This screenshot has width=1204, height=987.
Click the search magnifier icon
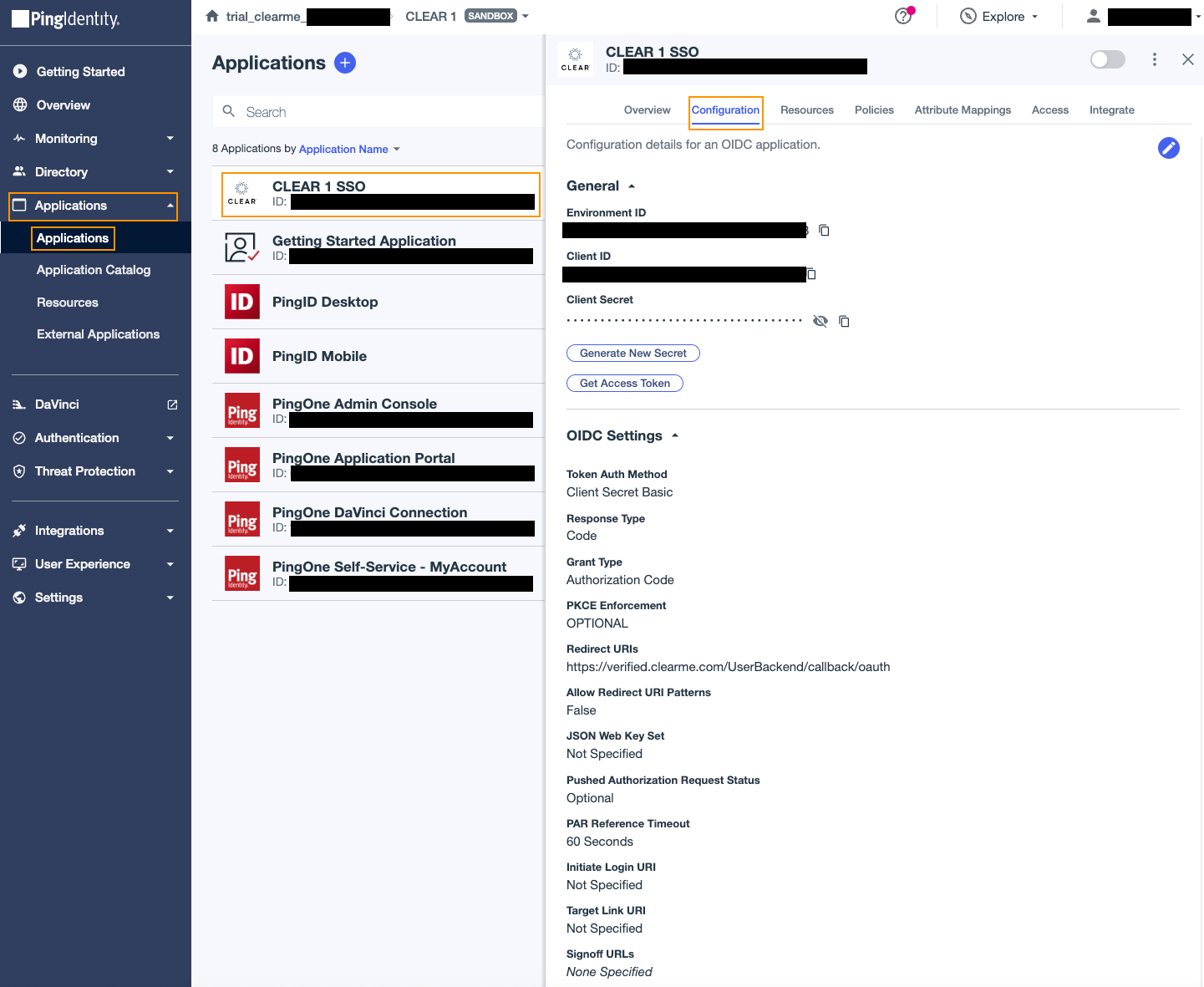pos(229,111)
